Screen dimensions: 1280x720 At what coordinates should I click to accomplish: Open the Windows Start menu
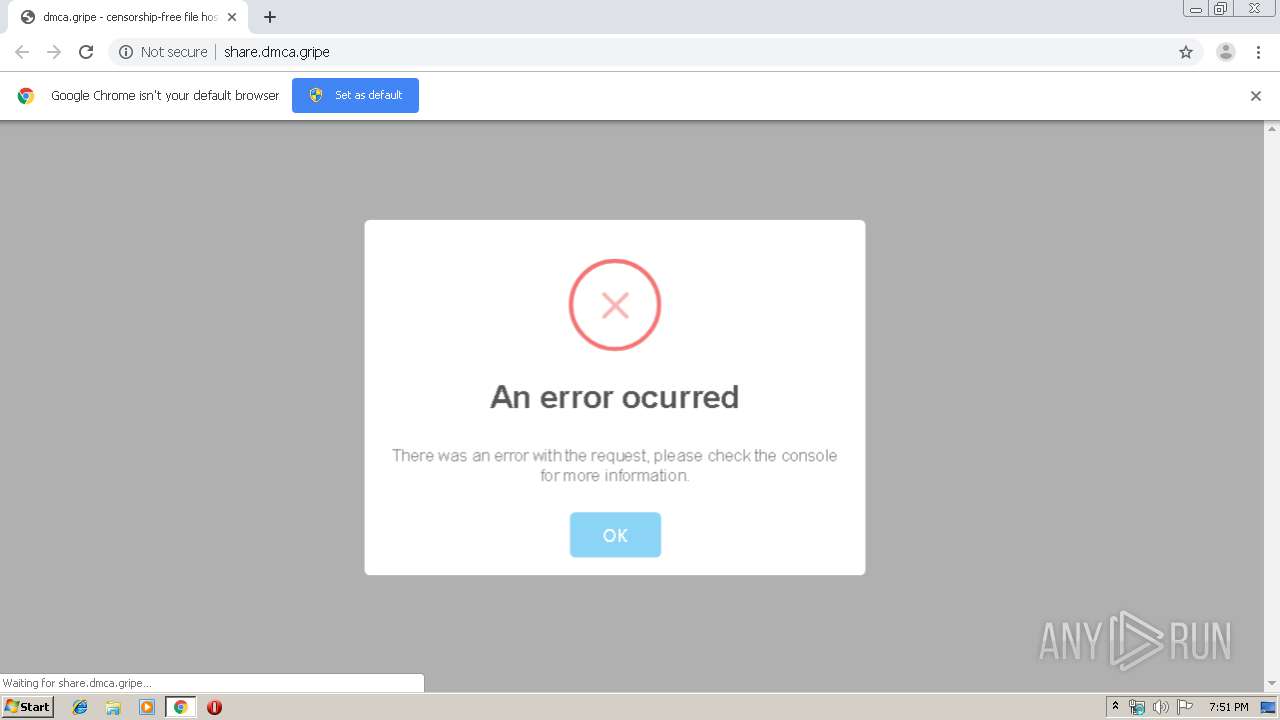click(x=28, y=706)
